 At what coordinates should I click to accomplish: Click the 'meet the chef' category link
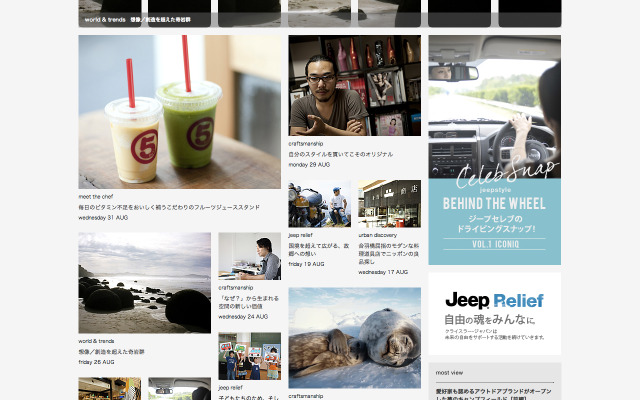pos(96,197)
